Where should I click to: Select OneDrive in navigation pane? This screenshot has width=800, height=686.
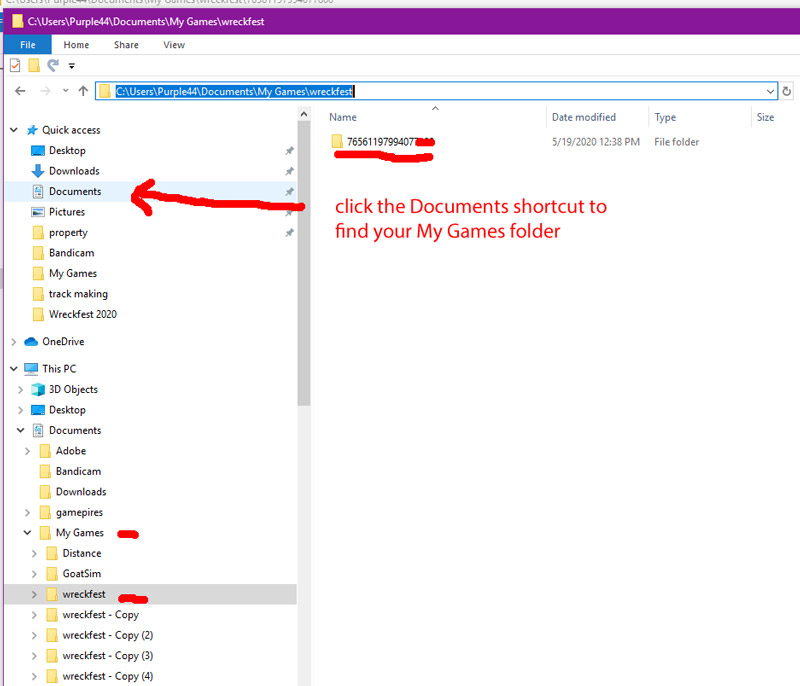click(x=63, y=342)
